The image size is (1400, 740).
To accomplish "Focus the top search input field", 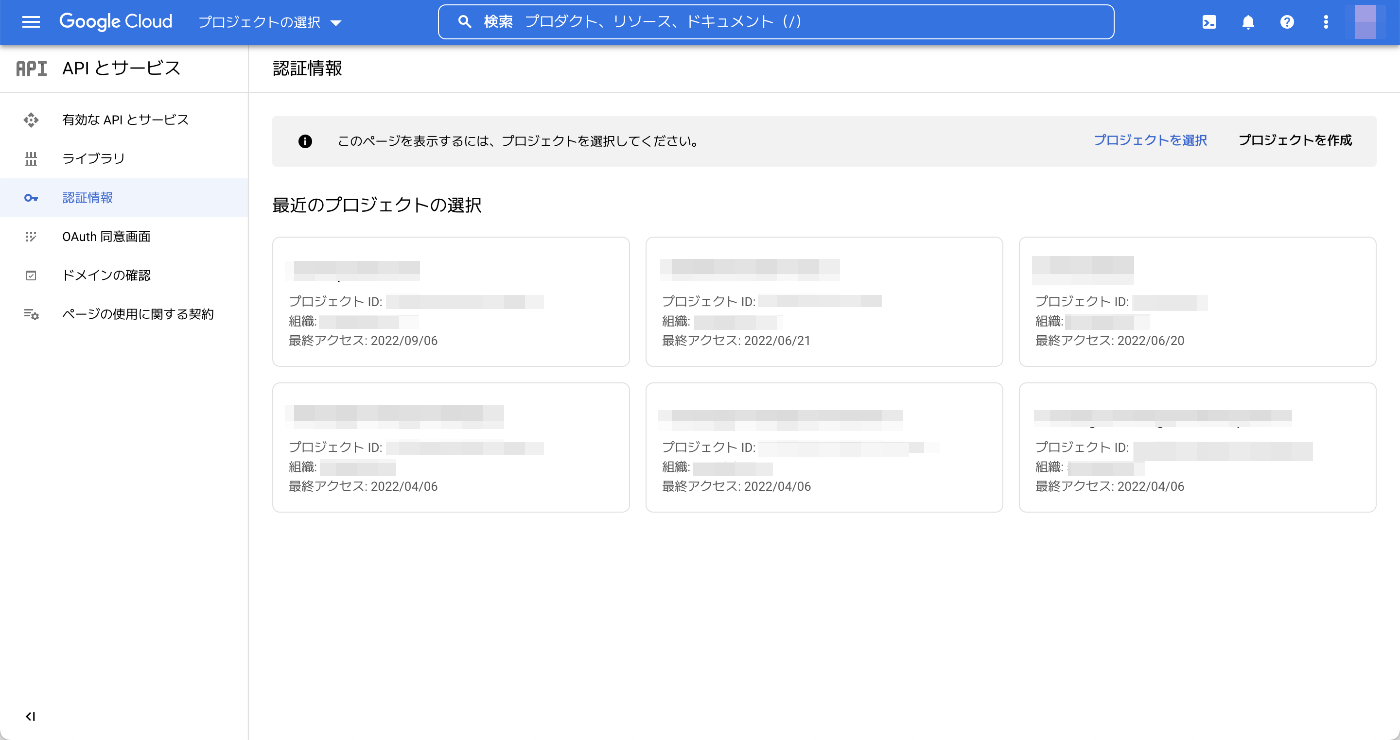I will pyautogui.click(x=776, y=22).
